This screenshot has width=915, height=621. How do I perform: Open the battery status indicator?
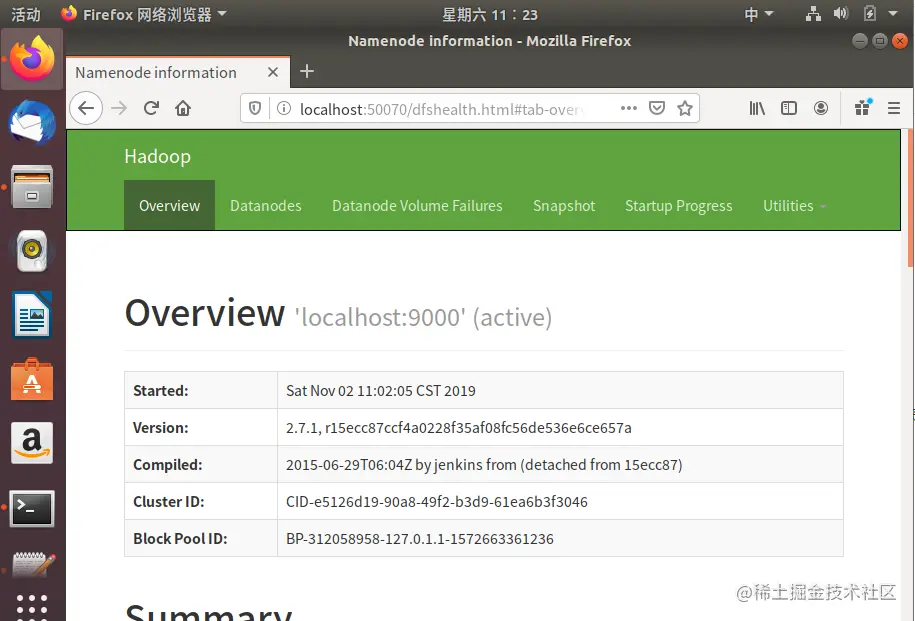869,13
